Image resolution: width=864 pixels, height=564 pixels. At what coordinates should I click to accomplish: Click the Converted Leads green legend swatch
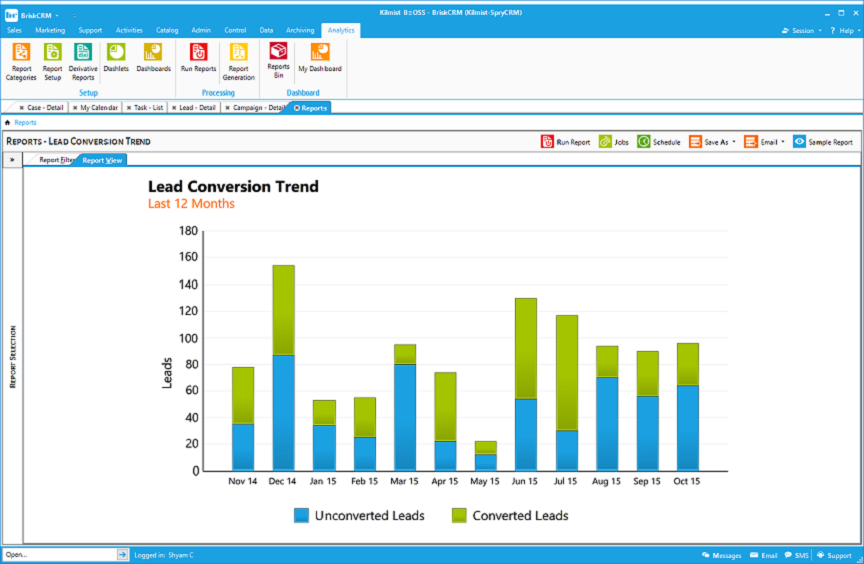point(459,516)
